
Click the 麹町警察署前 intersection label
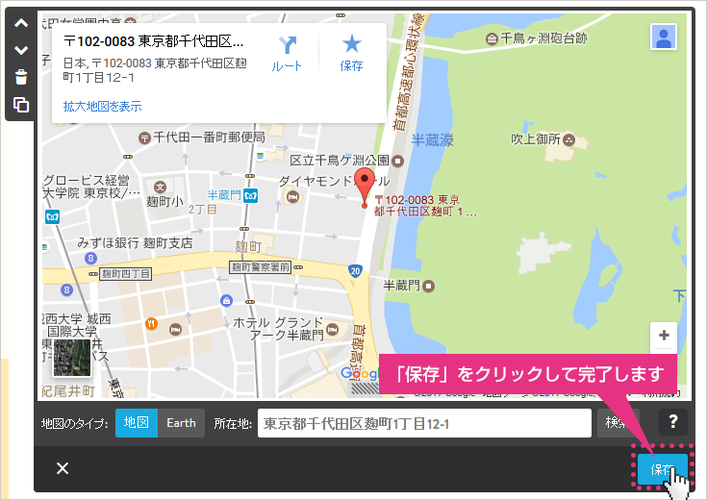(260, 267)
